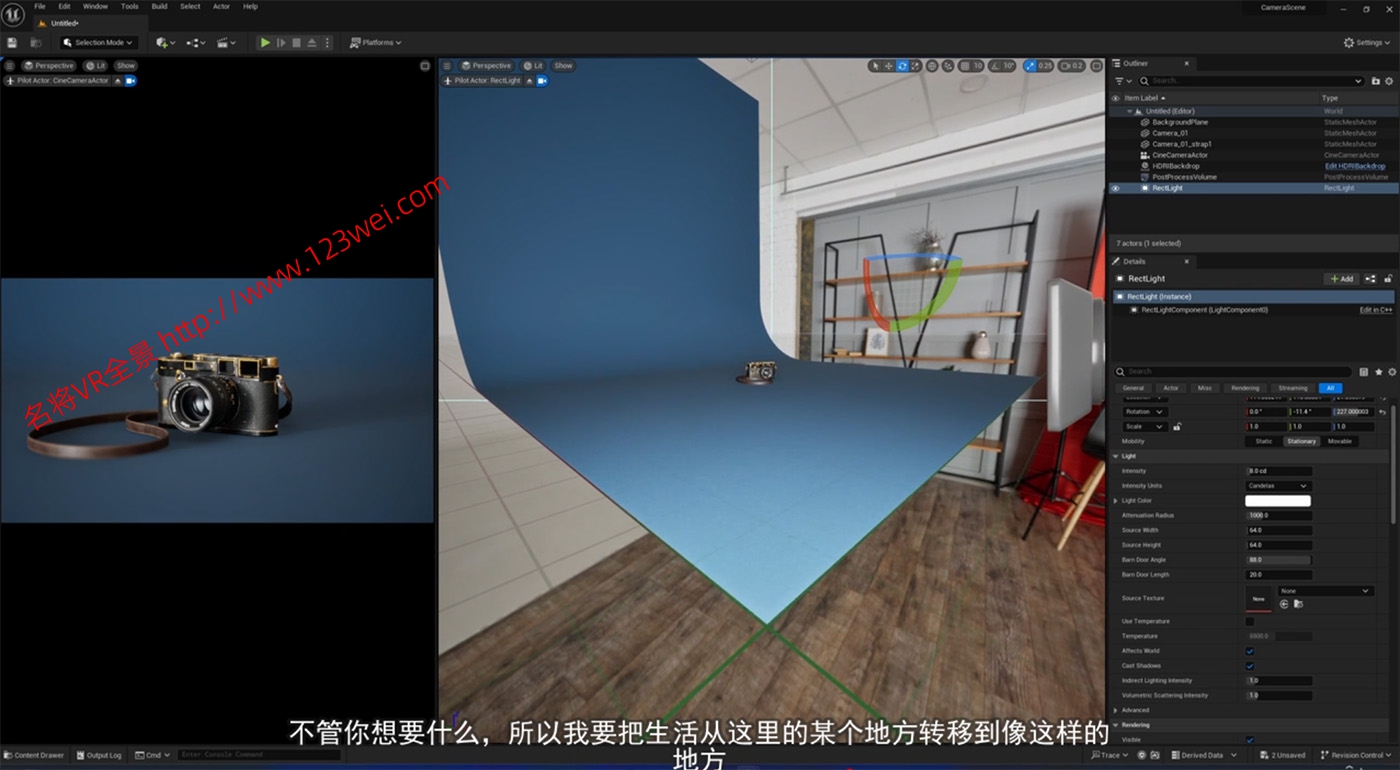This screenshot has height=770, width=1400.
Task: Disable the Cast Shadows checkbox
Action: click(x=1250, y=665)
